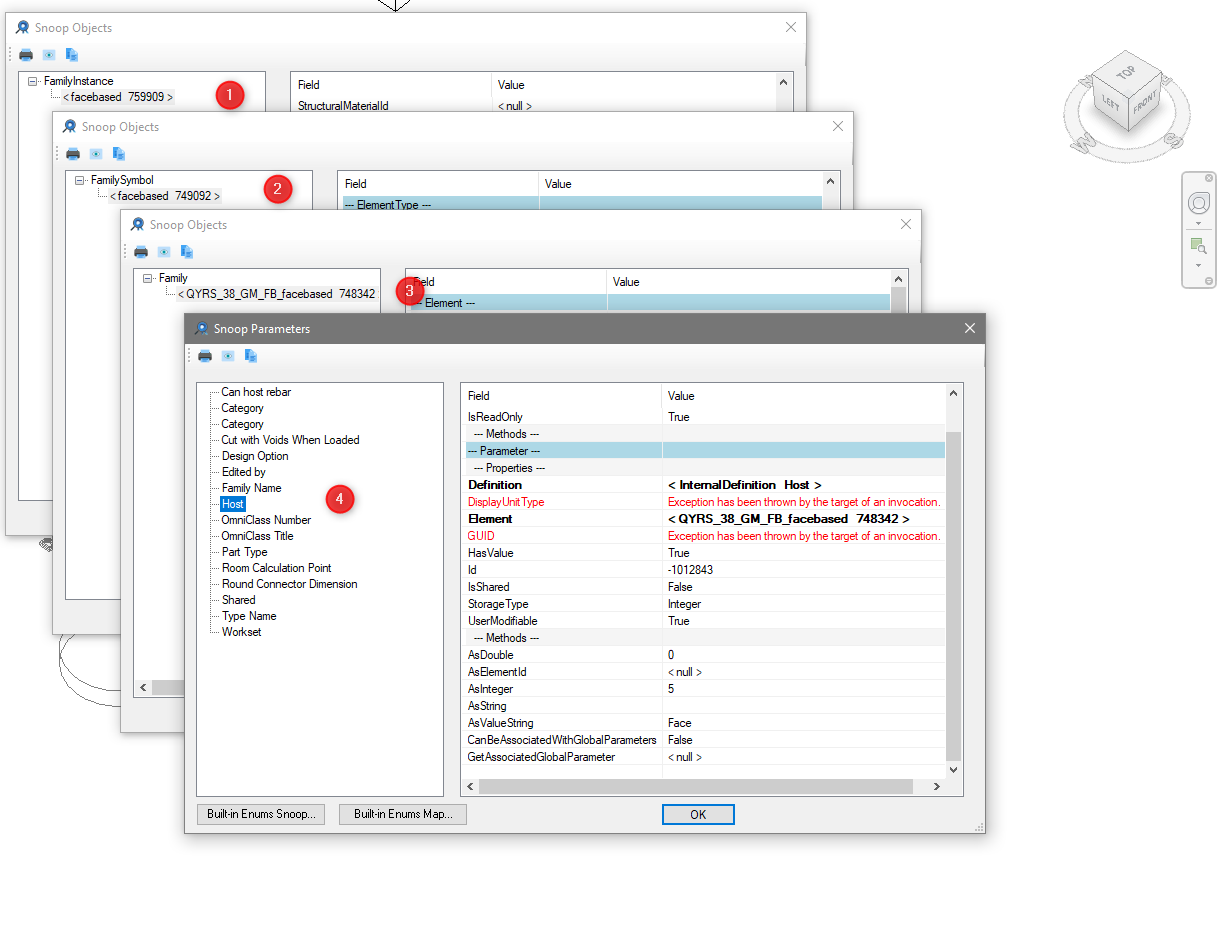
Task: Click the print icon in Snoop Parameters toolbar
Action: click(205, 356)
